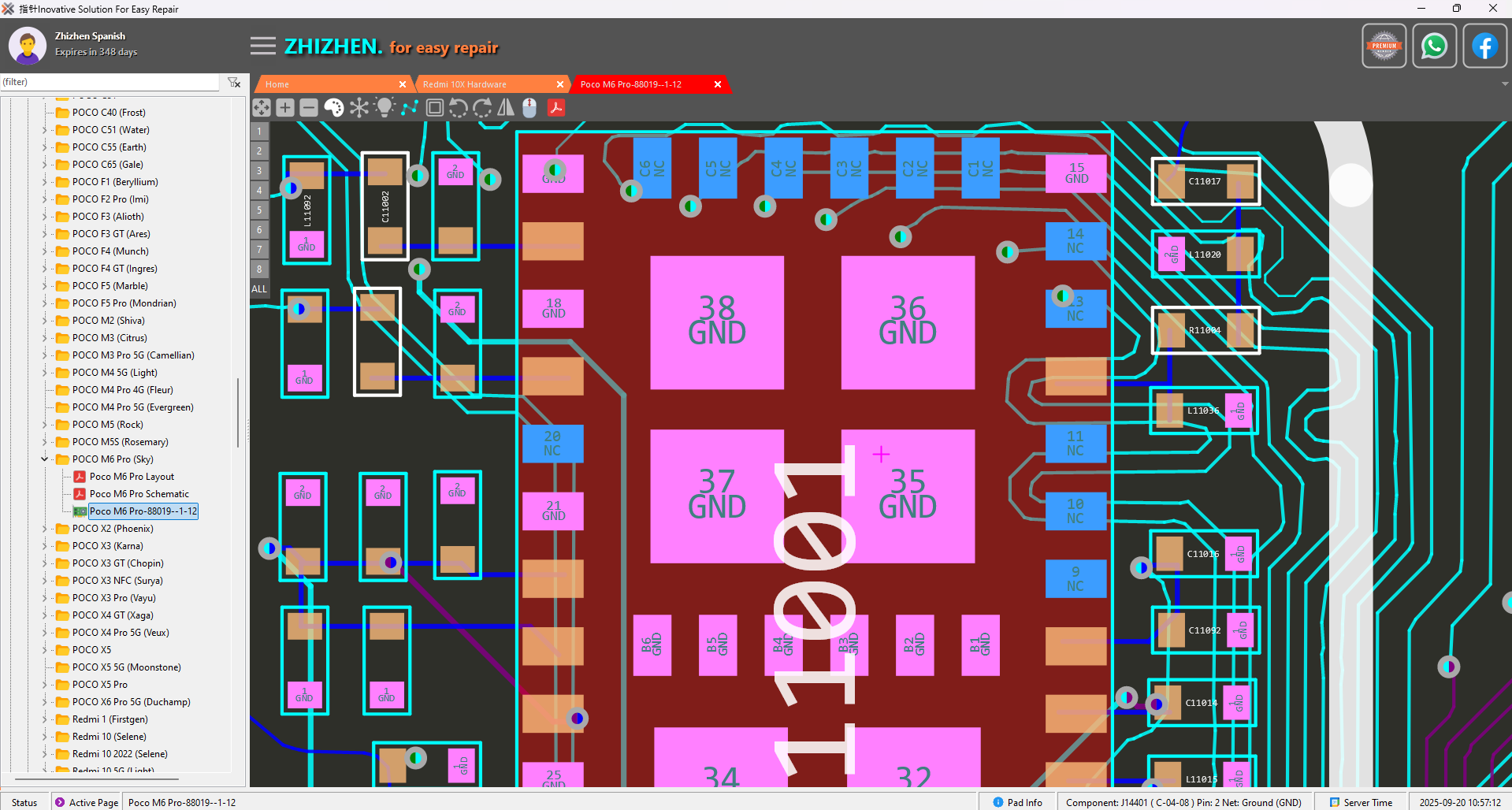
Task: Open the hamburger menu
Action: [263, 46]
